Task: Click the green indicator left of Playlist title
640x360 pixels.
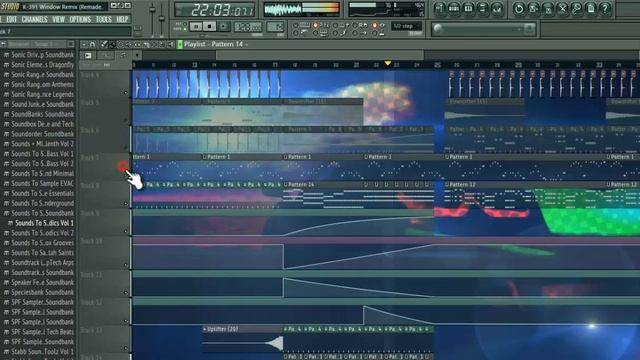Action: (x=180, y=44)
